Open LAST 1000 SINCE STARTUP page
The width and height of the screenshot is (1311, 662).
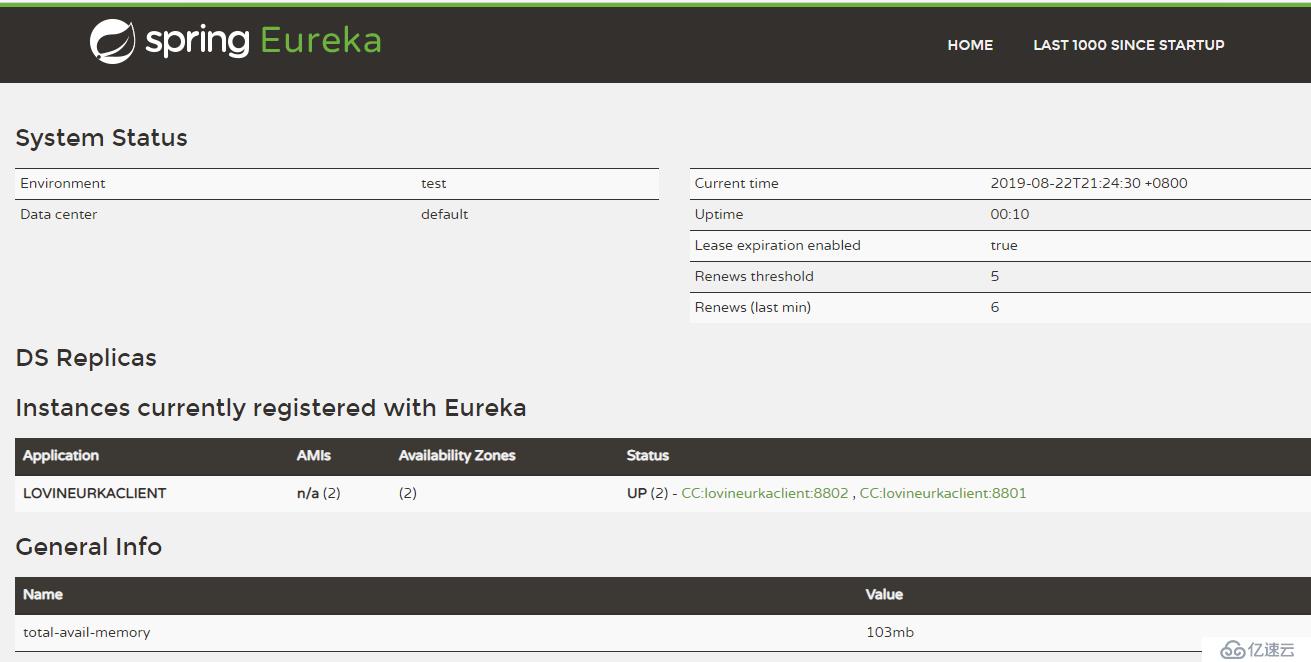tap(1129, 45)
